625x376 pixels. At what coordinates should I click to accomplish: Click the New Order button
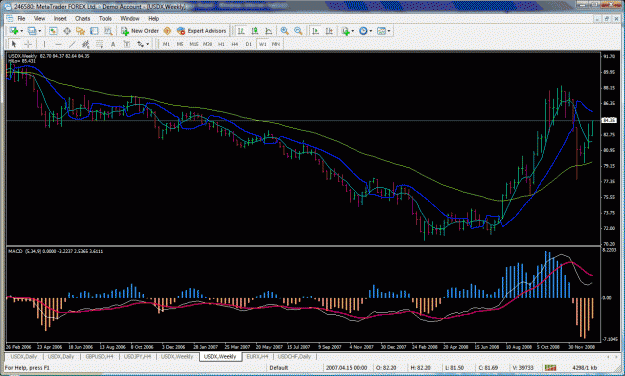[x=140, y=31]
